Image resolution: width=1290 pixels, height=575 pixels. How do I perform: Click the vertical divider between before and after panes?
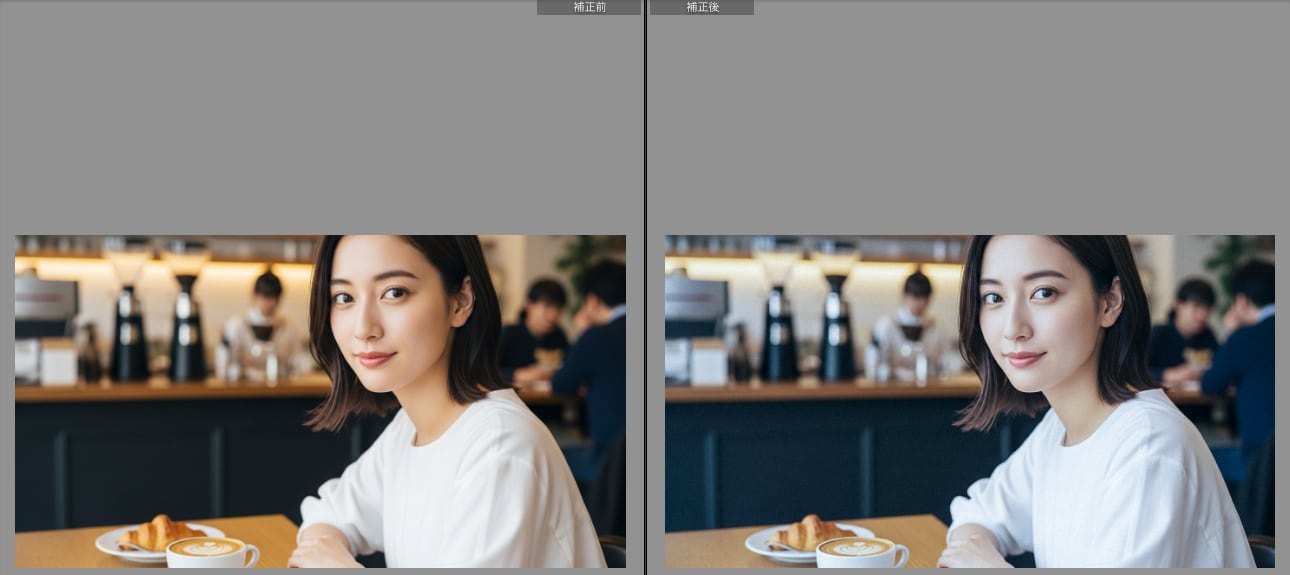(x=645, y=300)
